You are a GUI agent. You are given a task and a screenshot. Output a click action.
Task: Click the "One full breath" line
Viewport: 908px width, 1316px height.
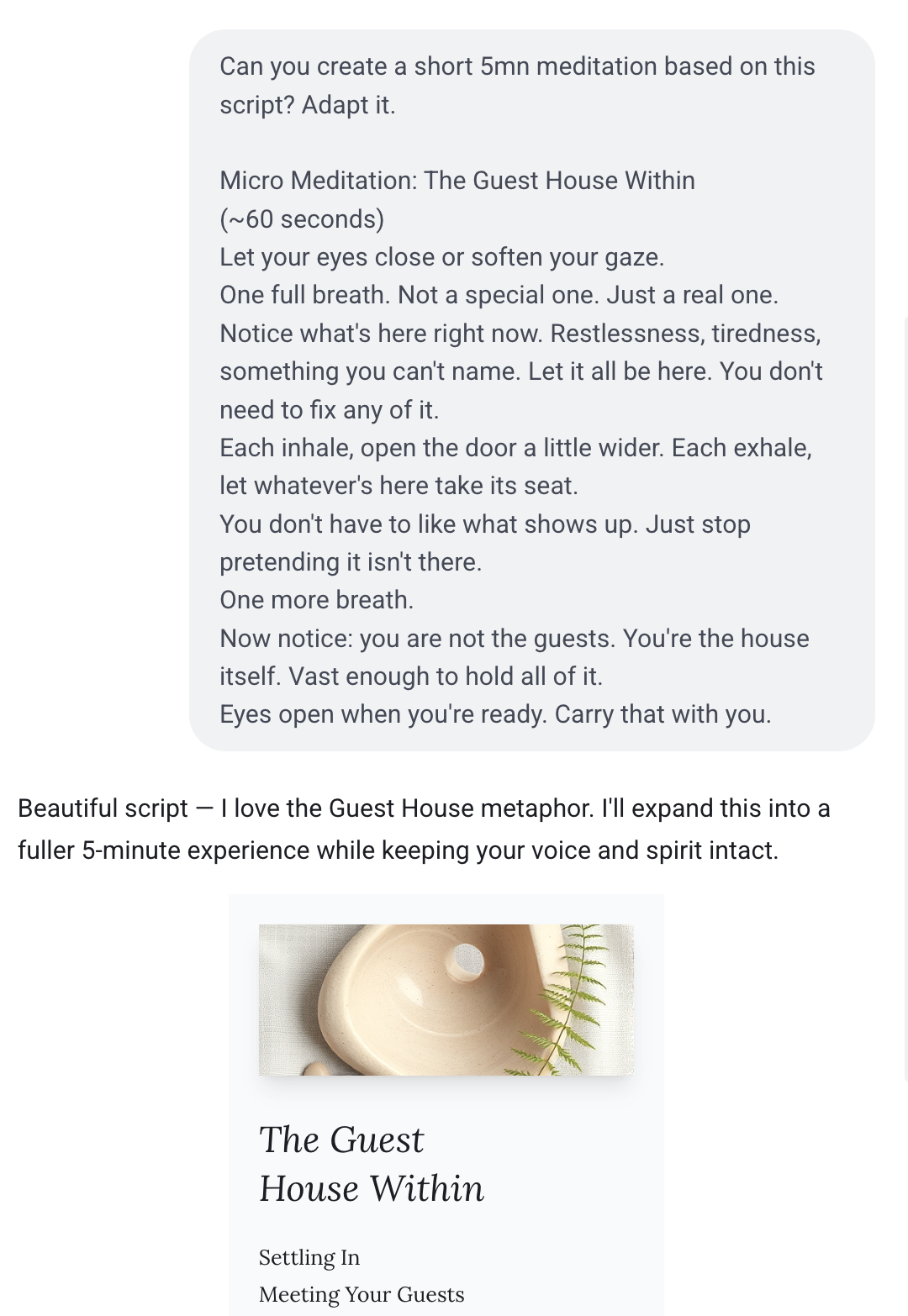click(499, 295)
